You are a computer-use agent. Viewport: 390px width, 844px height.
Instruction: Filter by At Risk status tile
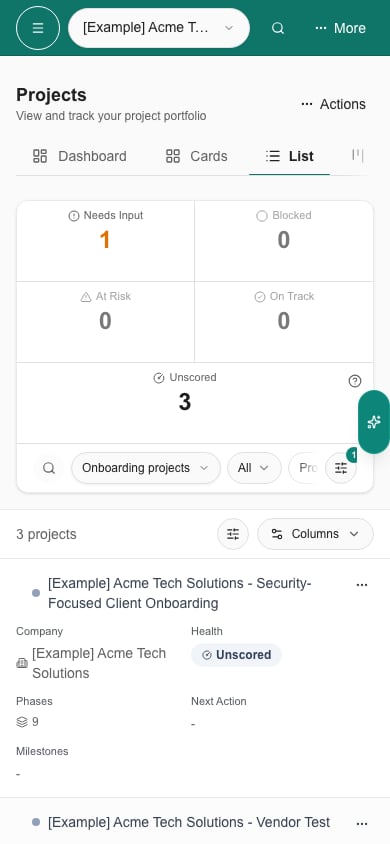tap(105, 322)
